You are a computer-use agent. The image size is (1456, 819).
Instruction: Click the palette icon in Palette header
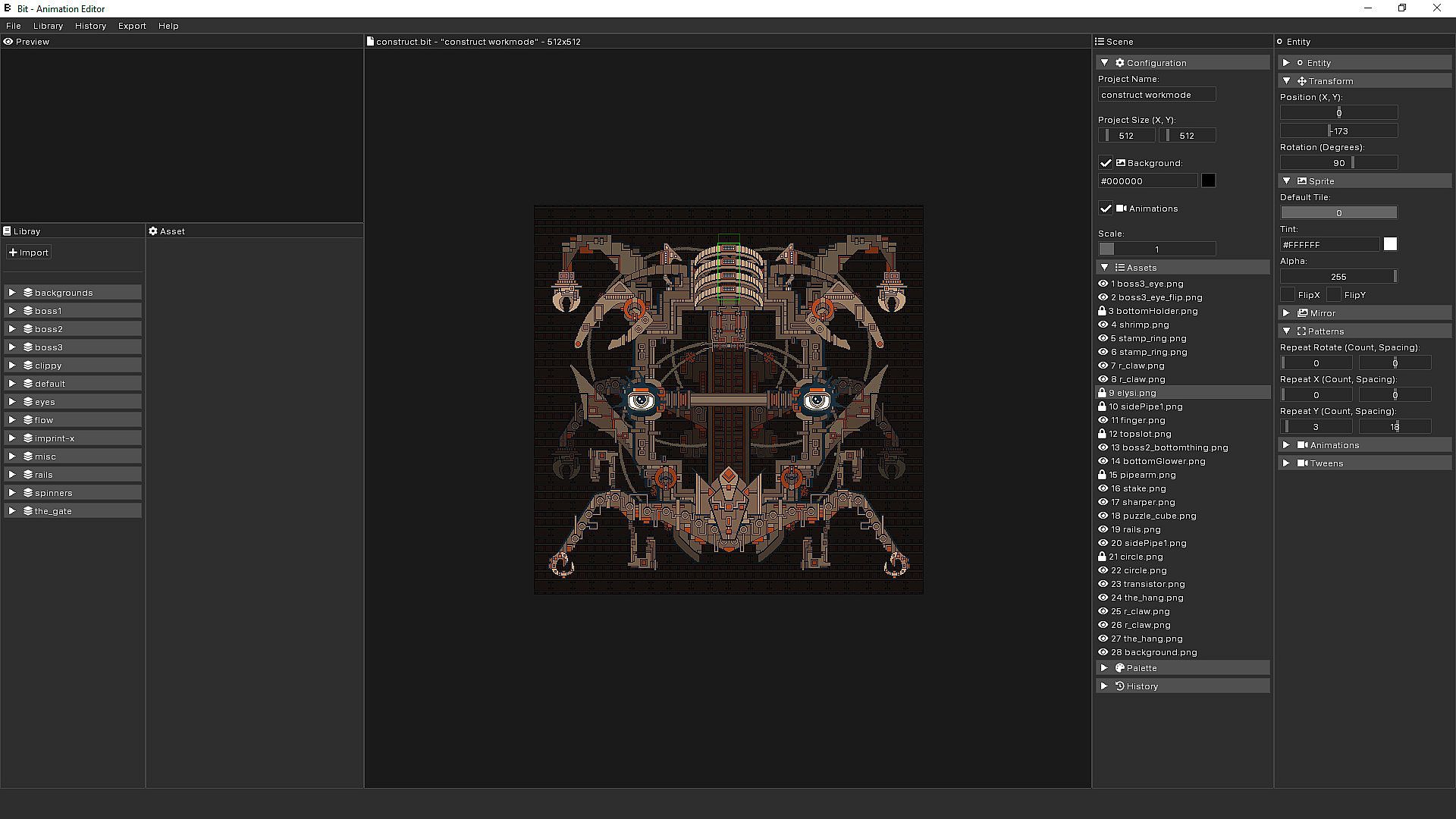pyautogui.click(x=1119, y=668)
